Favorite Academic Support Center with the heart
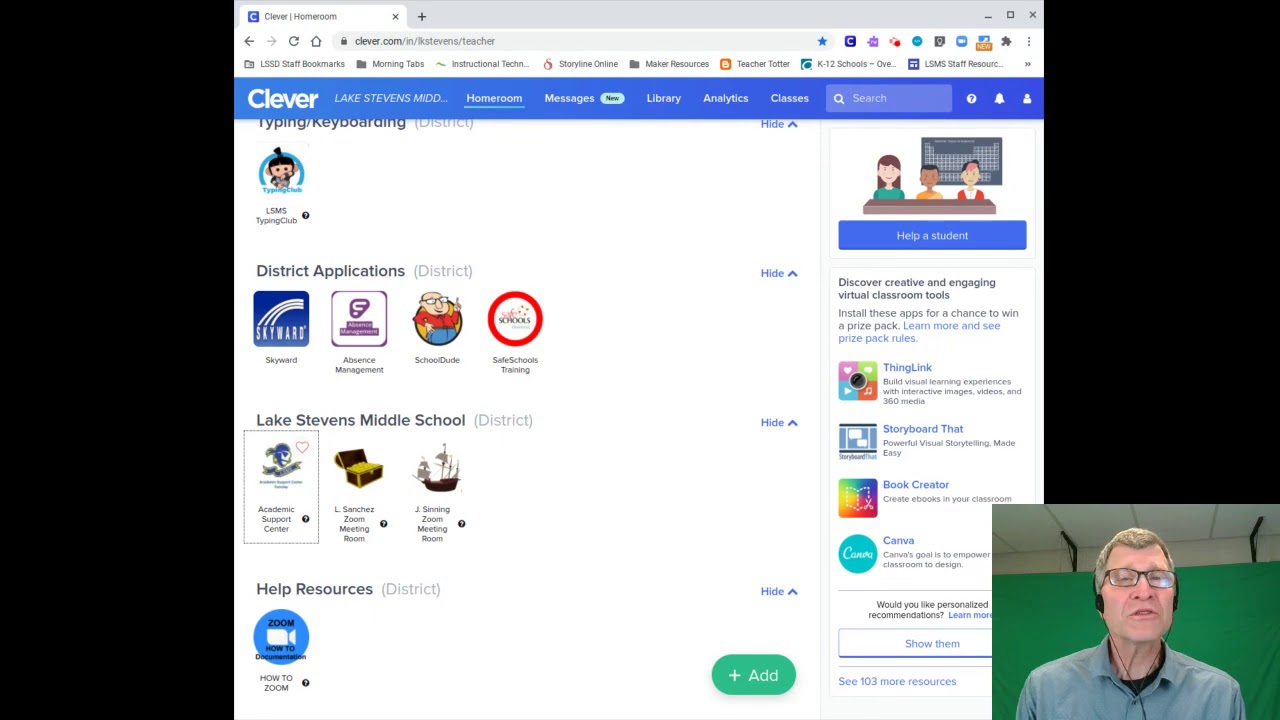This screenshot has width=1280, height=720. coord(302,447)
